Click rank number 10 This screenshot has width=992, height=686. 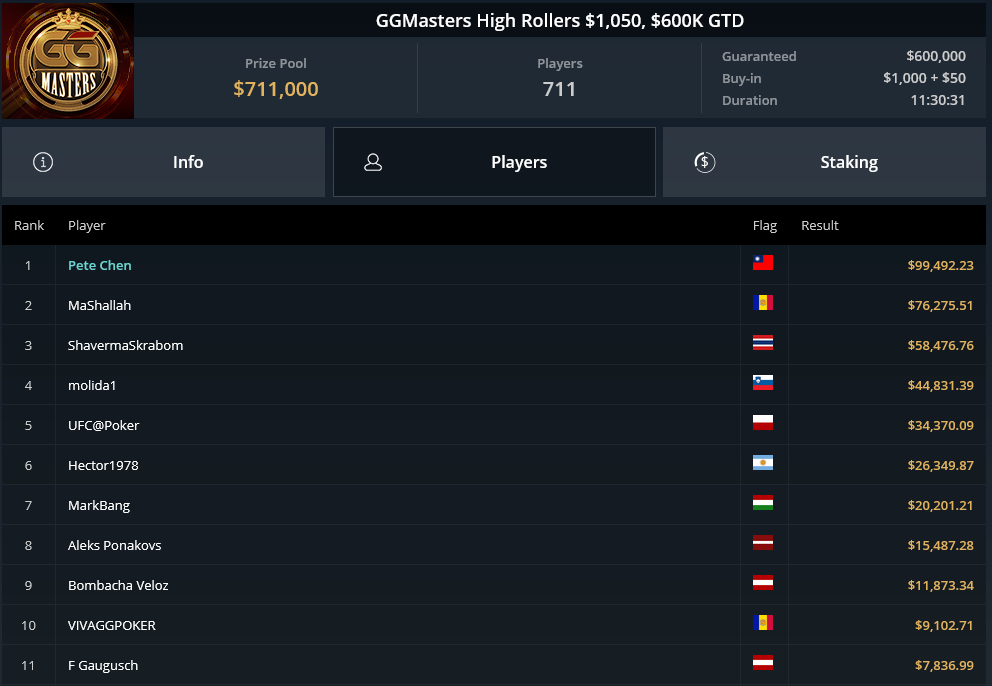[28, 625]
